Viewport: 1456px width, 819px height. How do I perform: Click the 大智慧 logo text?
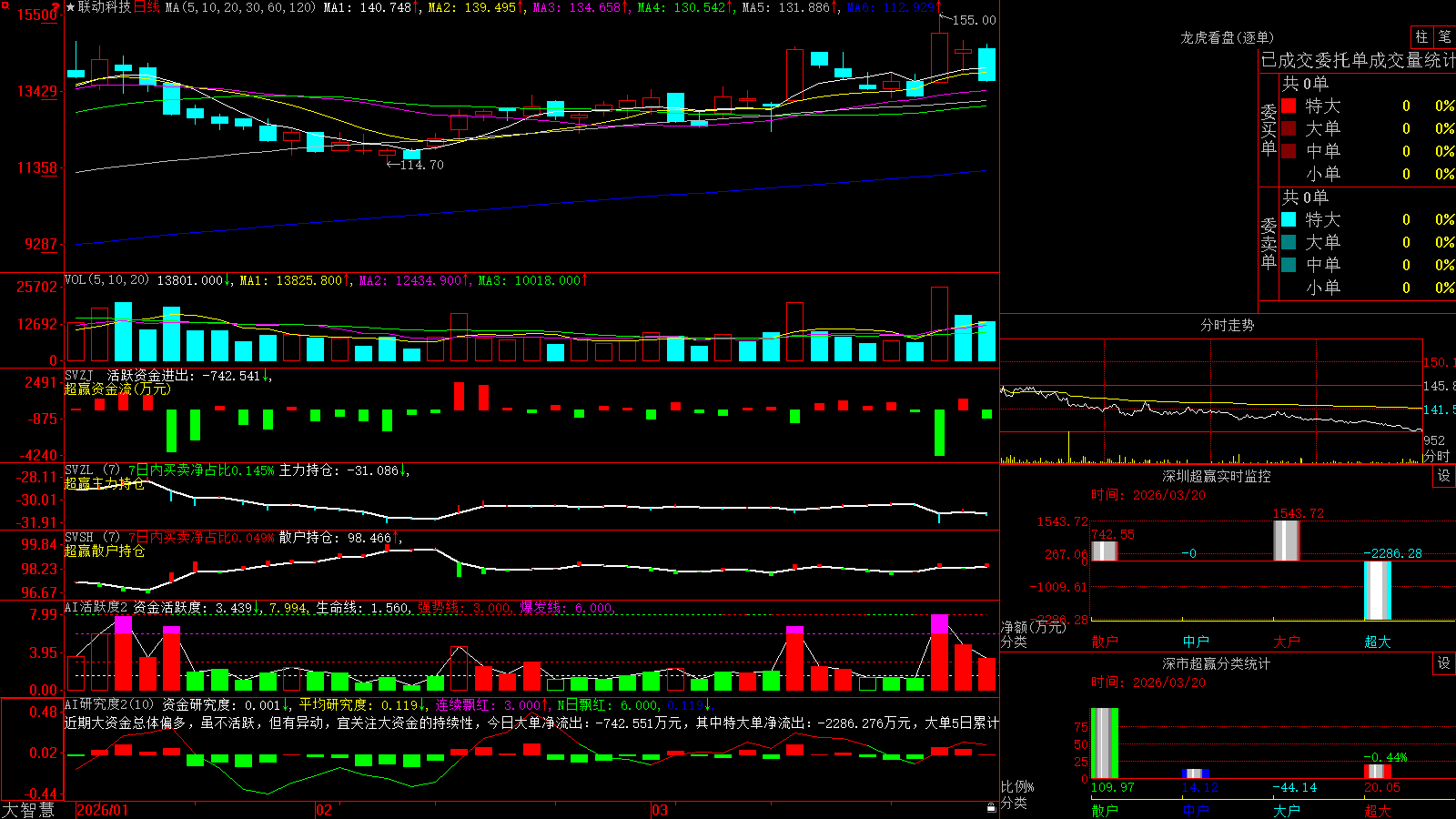tap(28, 809)
